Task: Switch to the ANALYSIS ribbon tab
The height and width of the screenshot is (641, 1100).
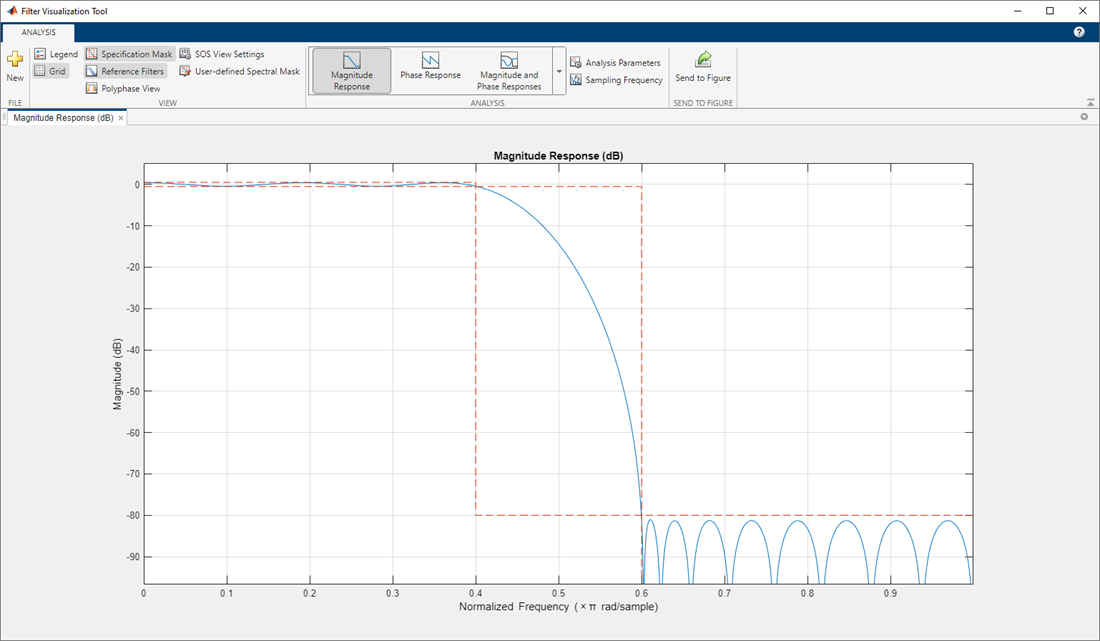Action: point(39,32)
